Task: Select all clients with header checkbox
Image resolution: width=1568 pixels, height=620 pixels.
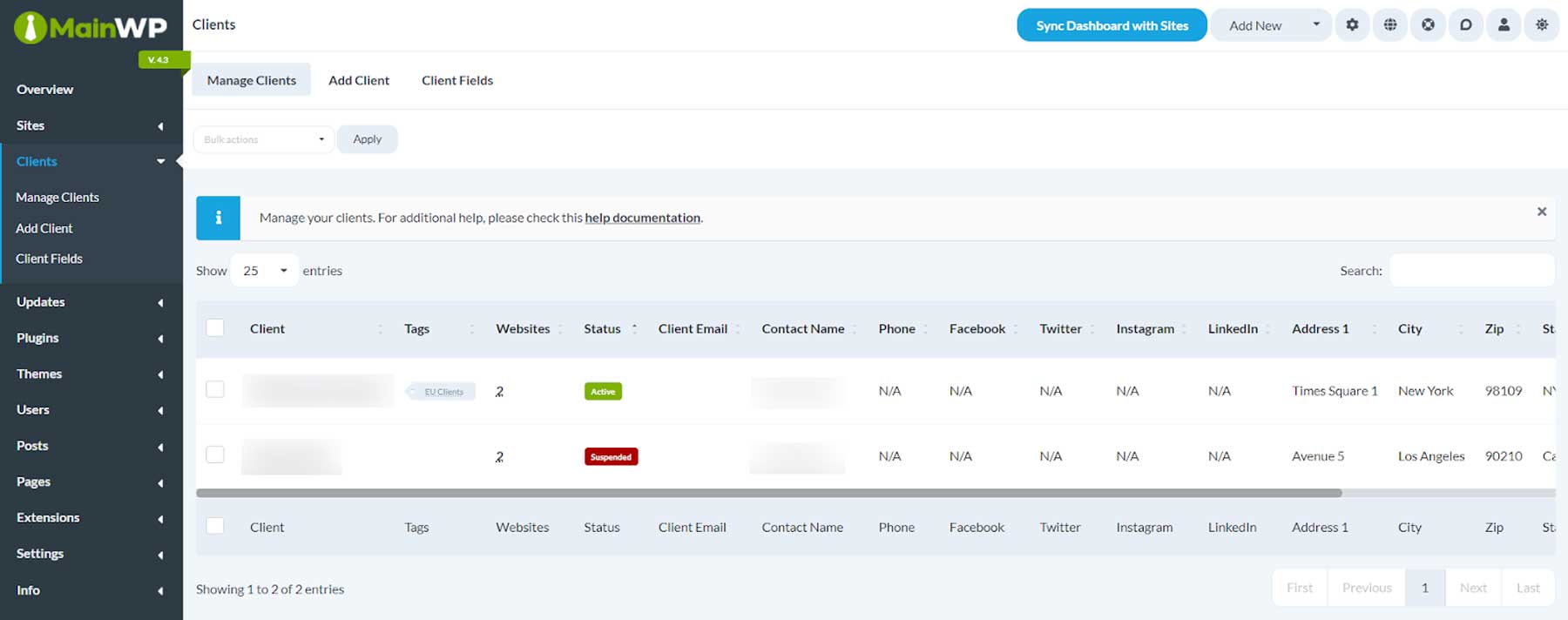Action: (215, 328)
